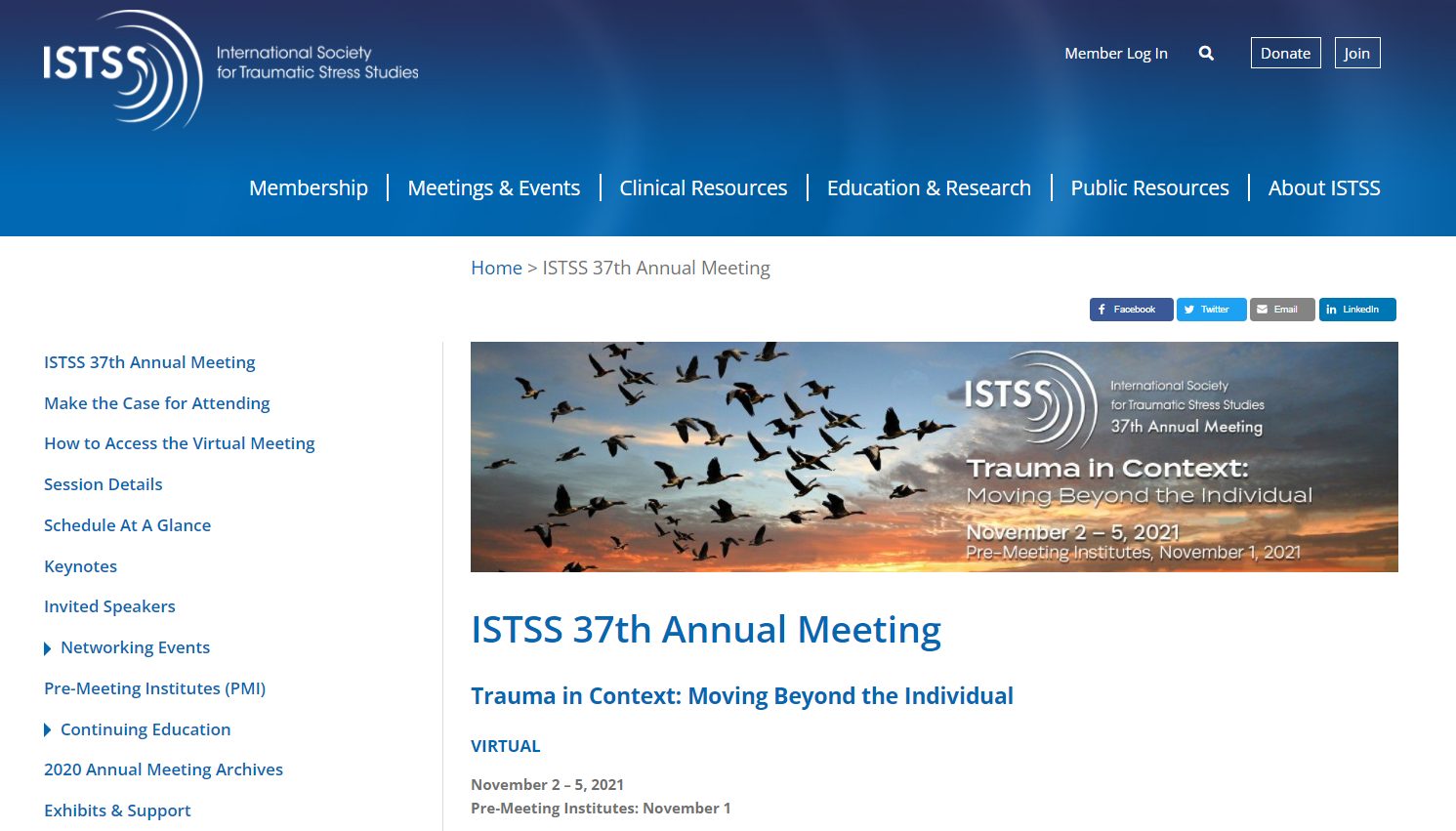Click the ISTSS 37th Annual Meeting heading

coord(706,630)
